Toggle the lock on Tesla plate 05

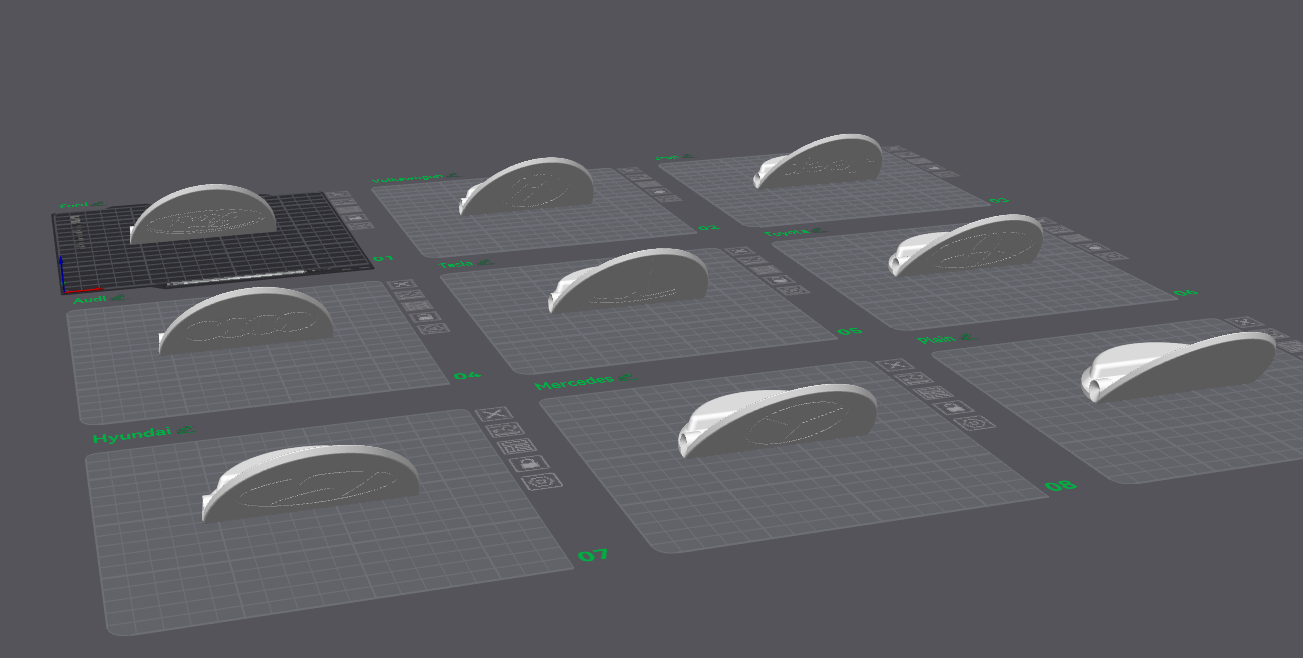pyautogui.click(x=779, y=280)
